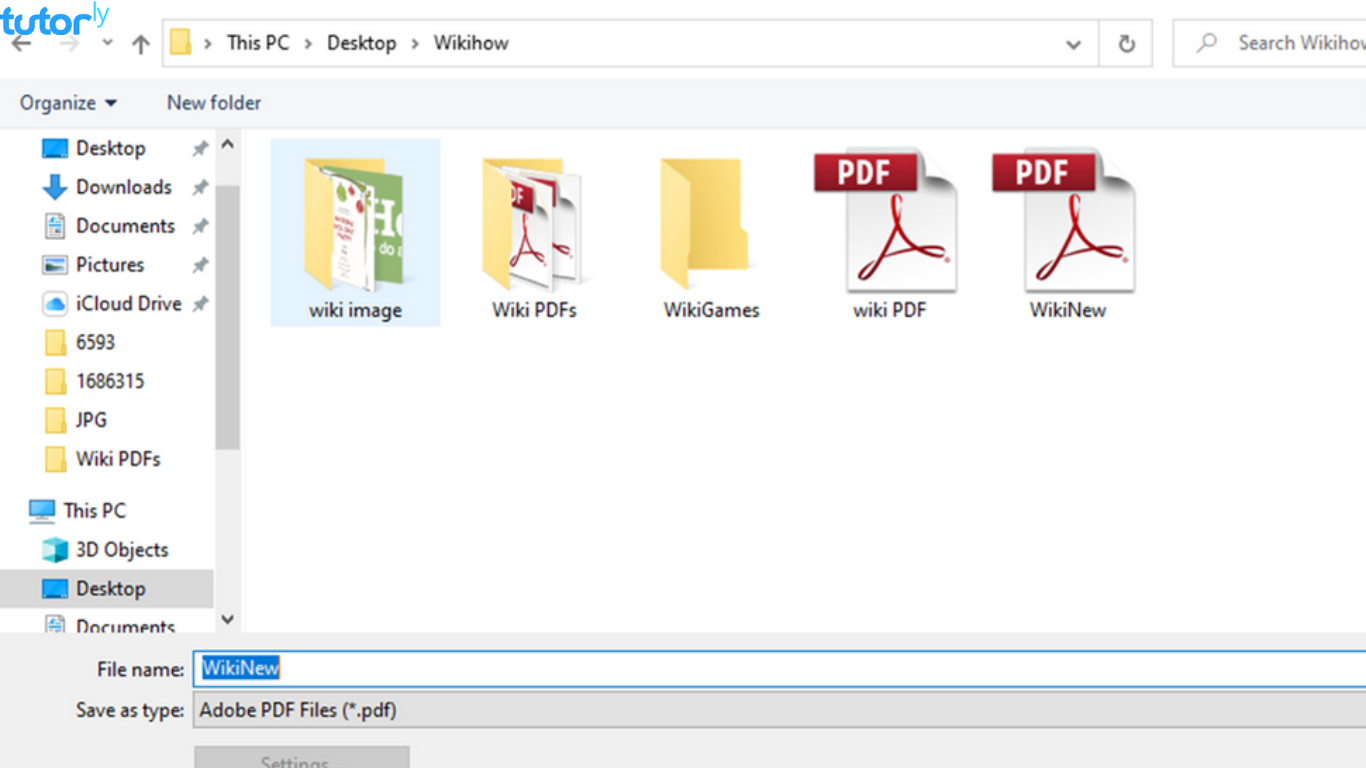Click the sidebar scrollbar down arrow

click(x=227, y=620)
